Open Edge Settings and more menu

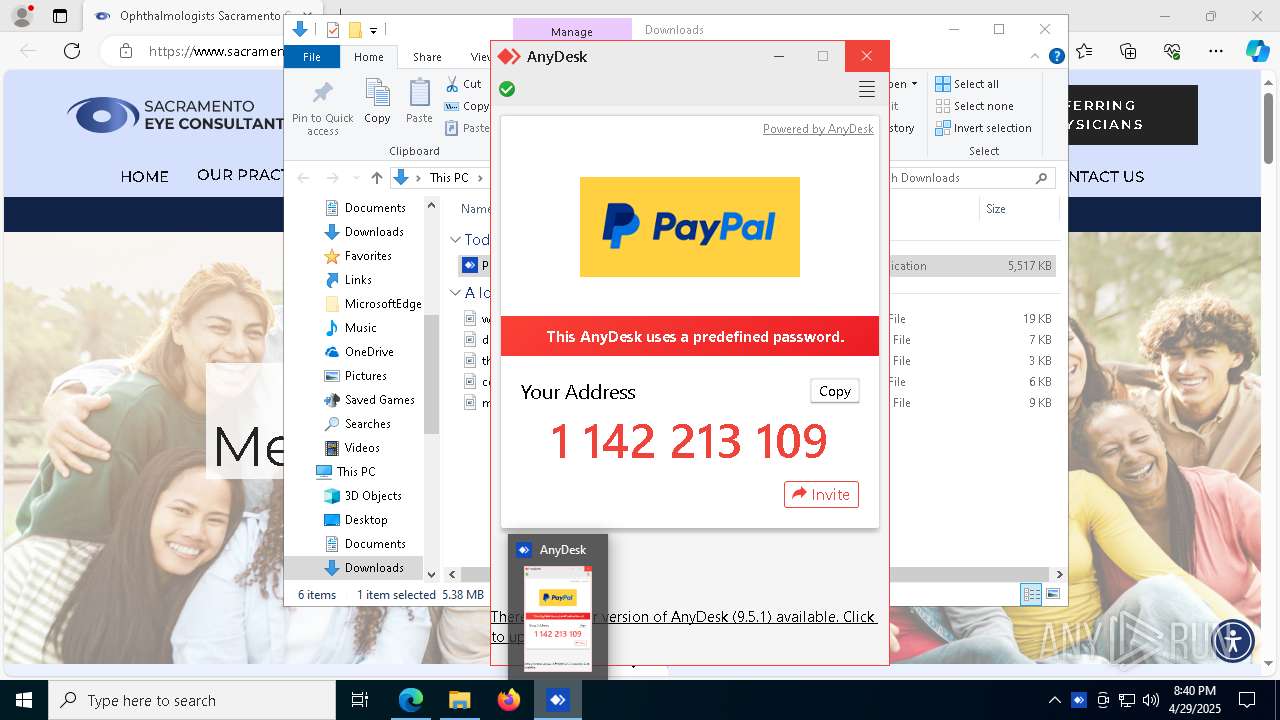pyautogui.click(x=1216, y=51)
